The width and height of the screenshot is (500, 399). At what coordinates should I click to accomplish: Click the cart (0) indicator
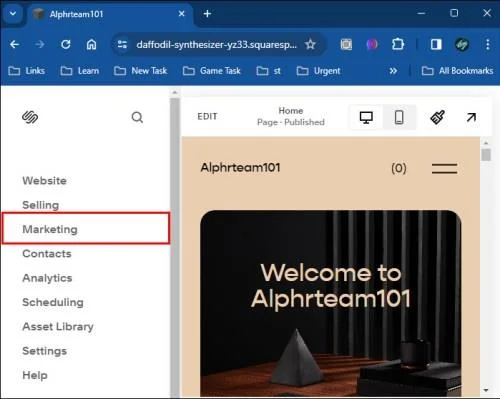pyautogui.click(x=399, y=168)
